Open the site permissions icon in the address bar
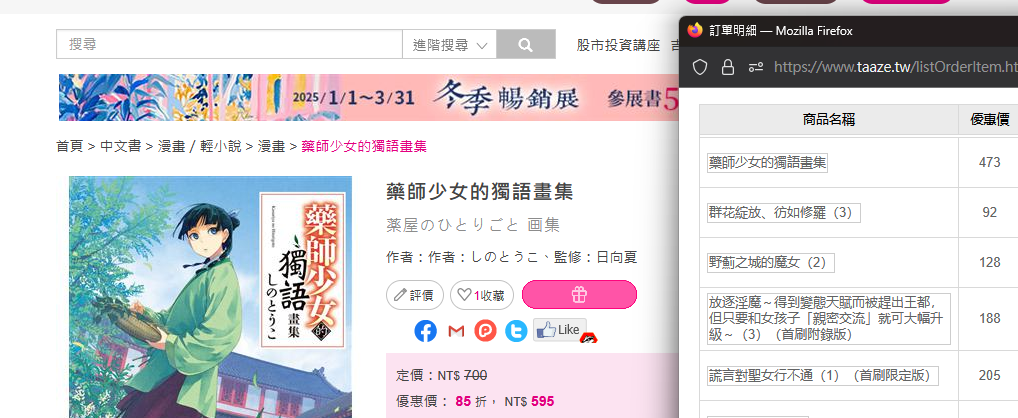1018x418 pixels. point(756,67)
